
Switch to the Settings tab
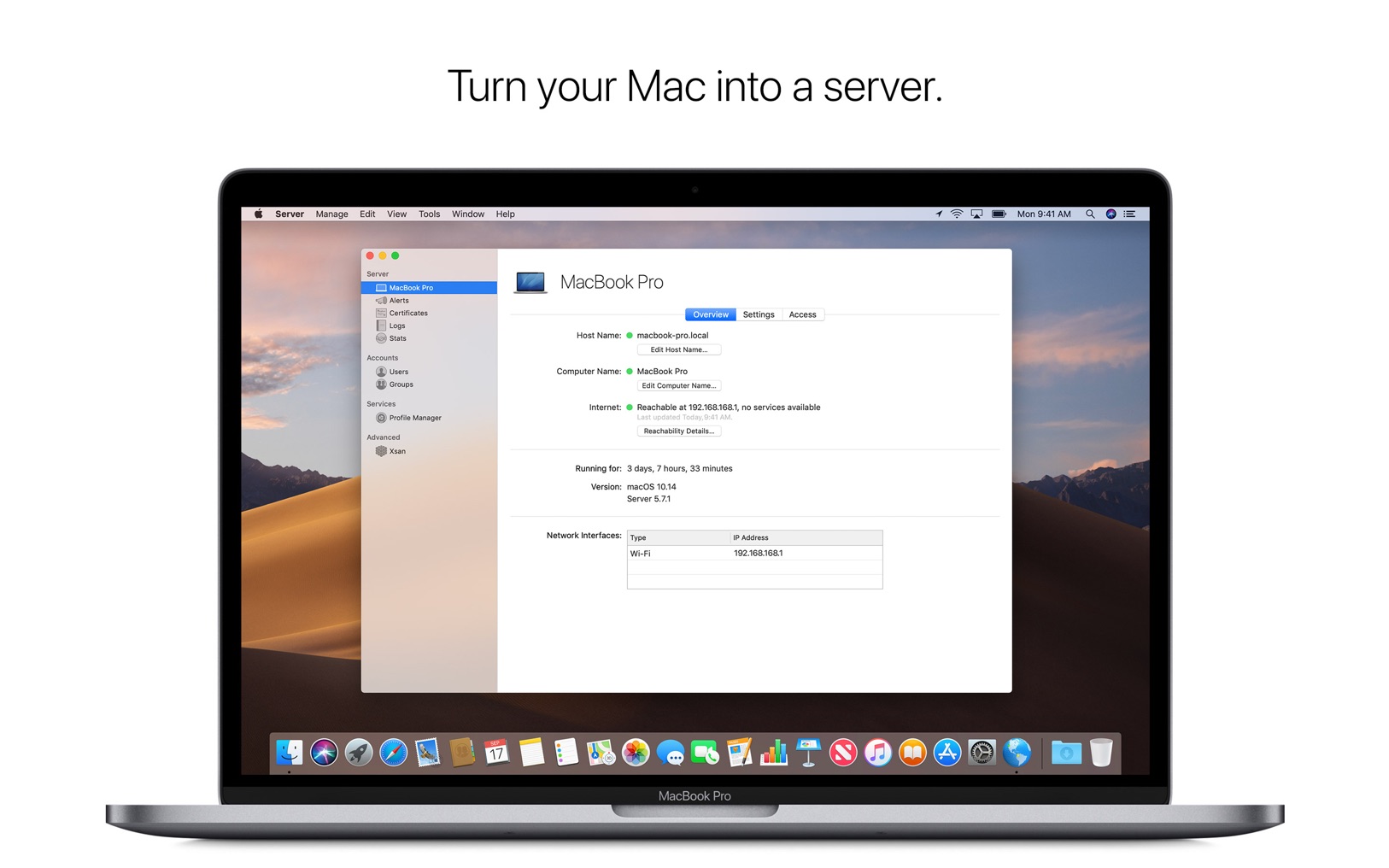[x=758, y=314]
